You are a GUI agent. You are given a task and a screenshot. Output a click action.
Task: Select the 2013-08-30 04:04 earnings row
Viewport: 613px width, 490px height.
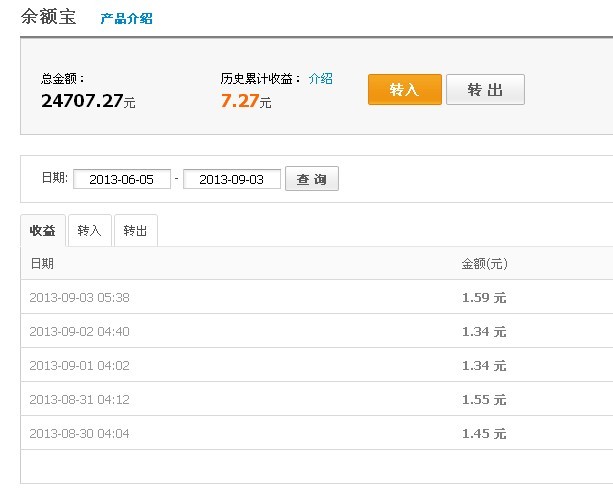[x=317, y=433]
